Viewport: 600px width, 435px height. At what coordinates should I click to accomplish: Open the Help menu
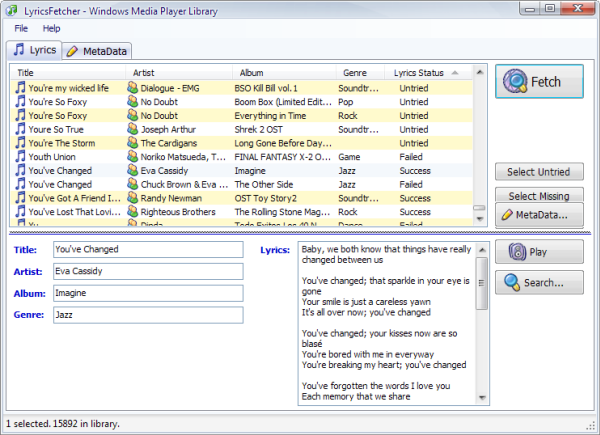click(51, 28)
